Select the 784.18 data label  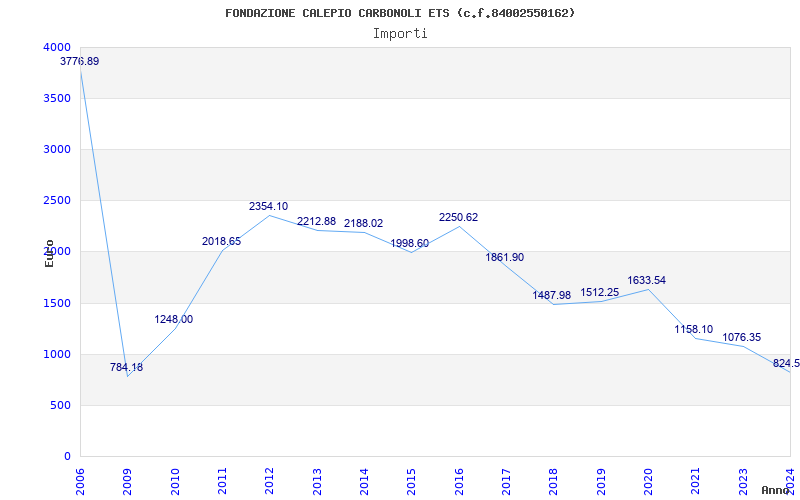[127, 367]
